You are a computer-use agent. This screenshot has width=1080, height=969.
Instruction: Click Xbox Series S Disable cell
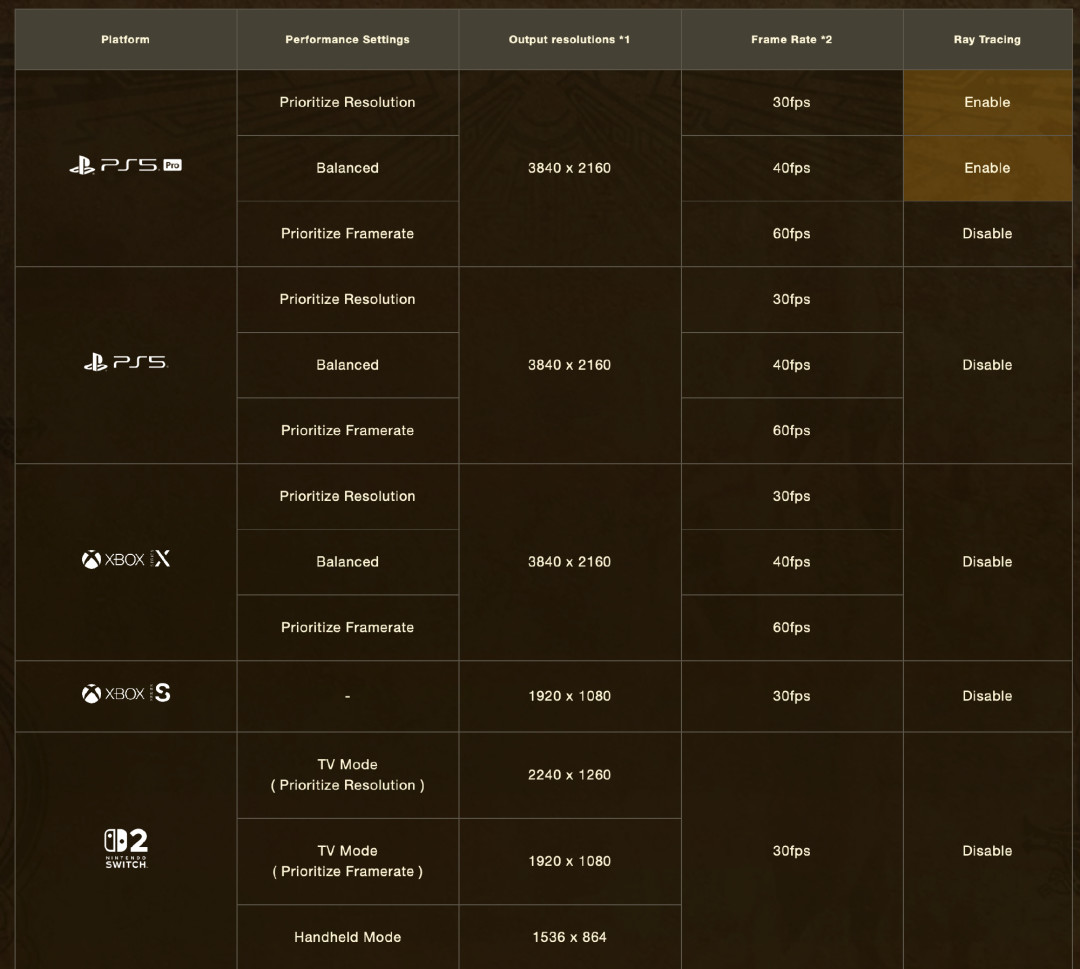[987, 696]
